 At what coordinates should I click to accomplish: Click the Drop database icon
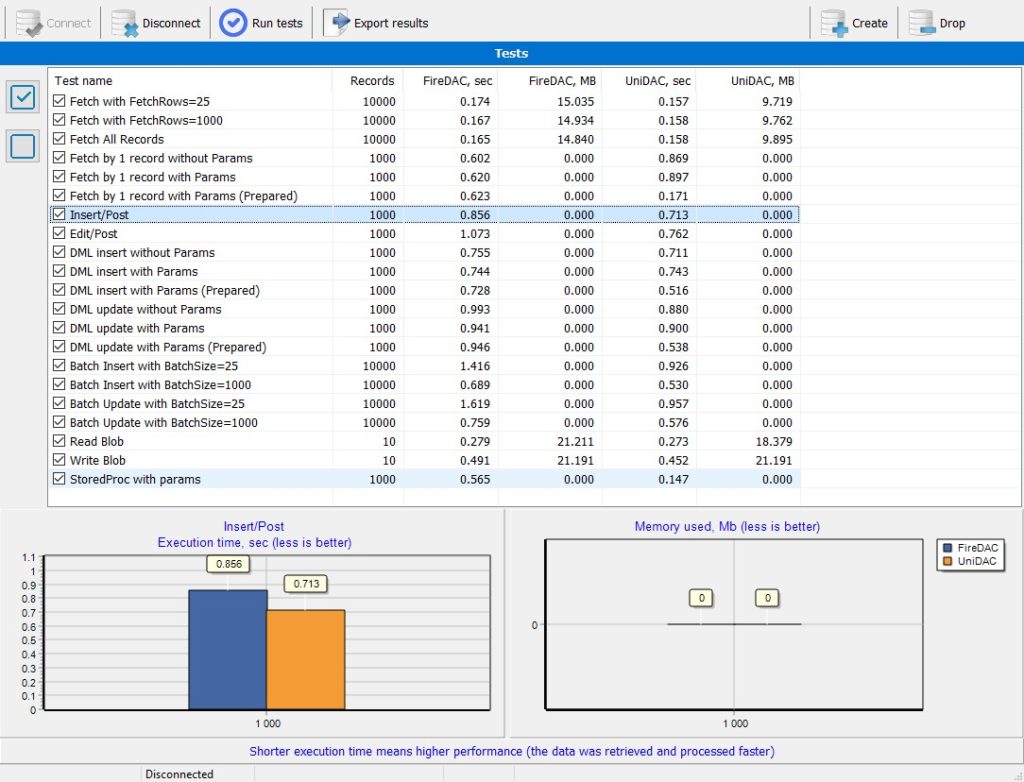921,24
